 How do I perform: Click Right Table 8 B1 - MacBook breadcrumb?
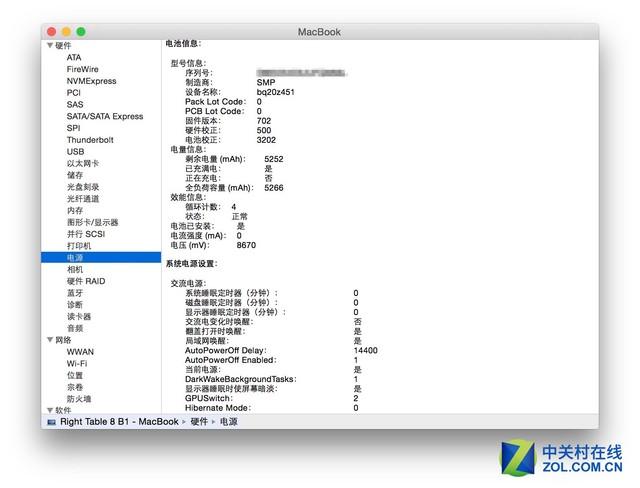[119, 421]
